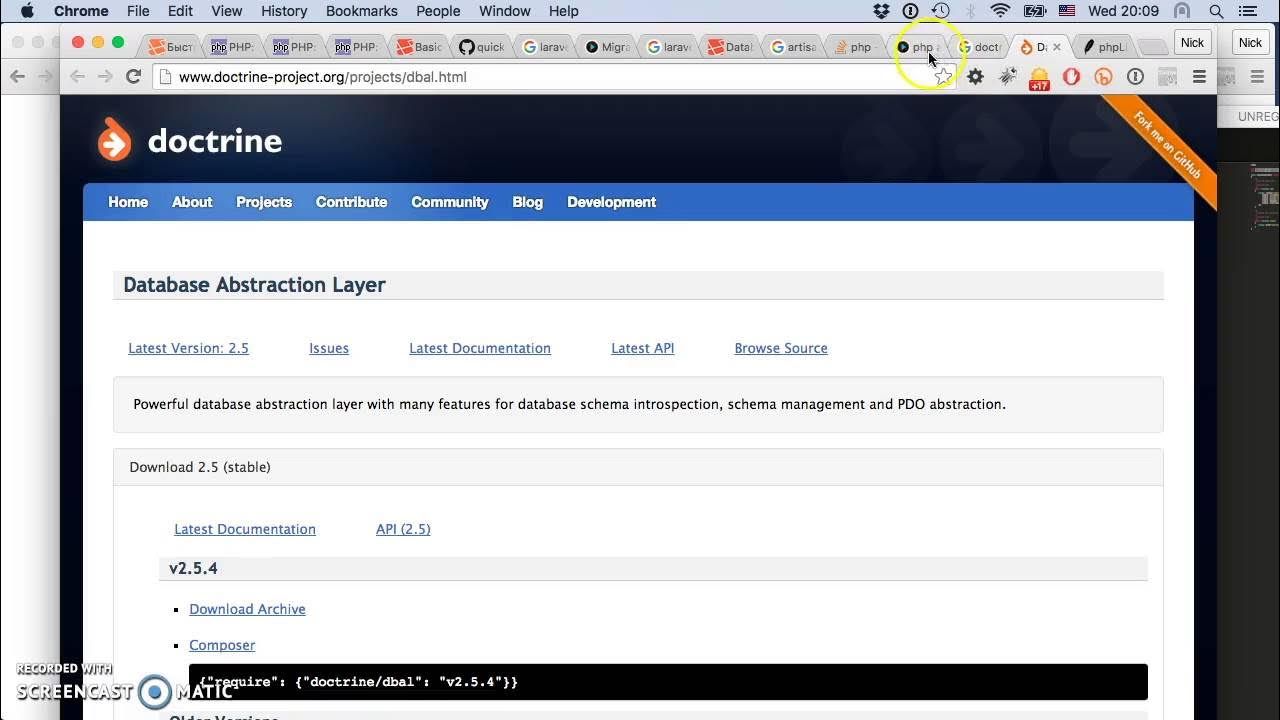Click the 'Download Archive' link
1280x720 pixels.
click(247, 609)
